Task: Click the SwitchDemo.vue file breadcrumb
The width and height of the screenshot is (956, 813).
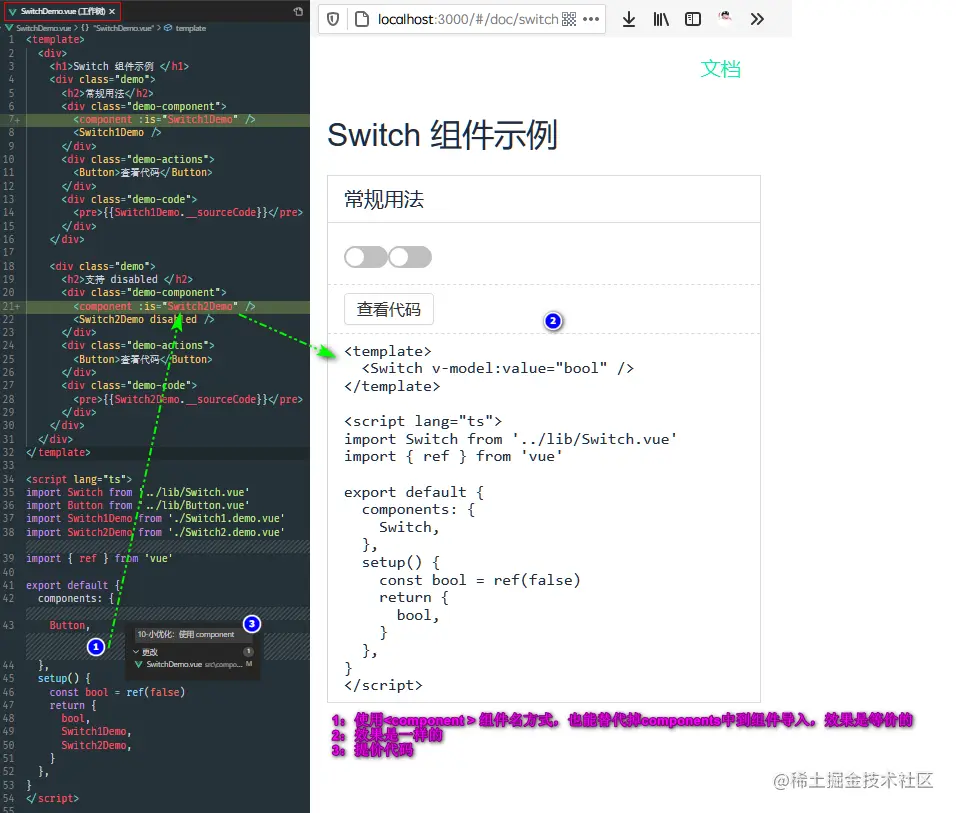Action: click(x=43, y=28)
